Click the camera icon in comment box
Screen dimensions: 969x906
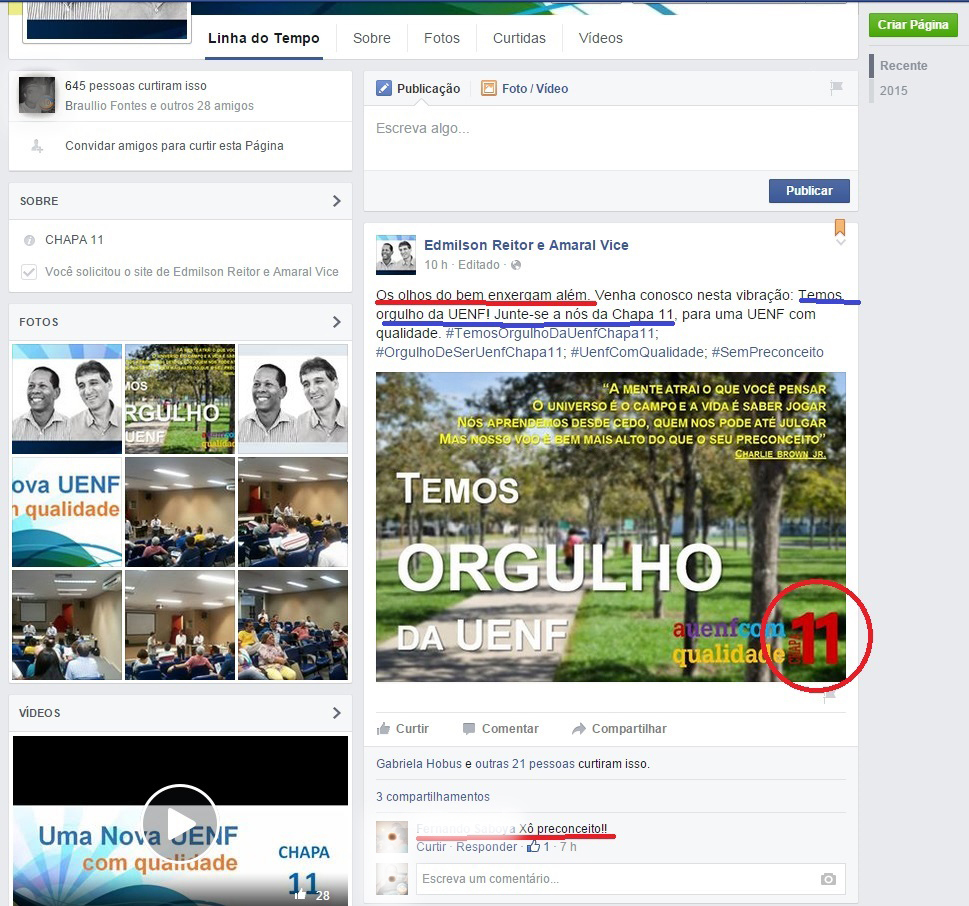[828, 879]
